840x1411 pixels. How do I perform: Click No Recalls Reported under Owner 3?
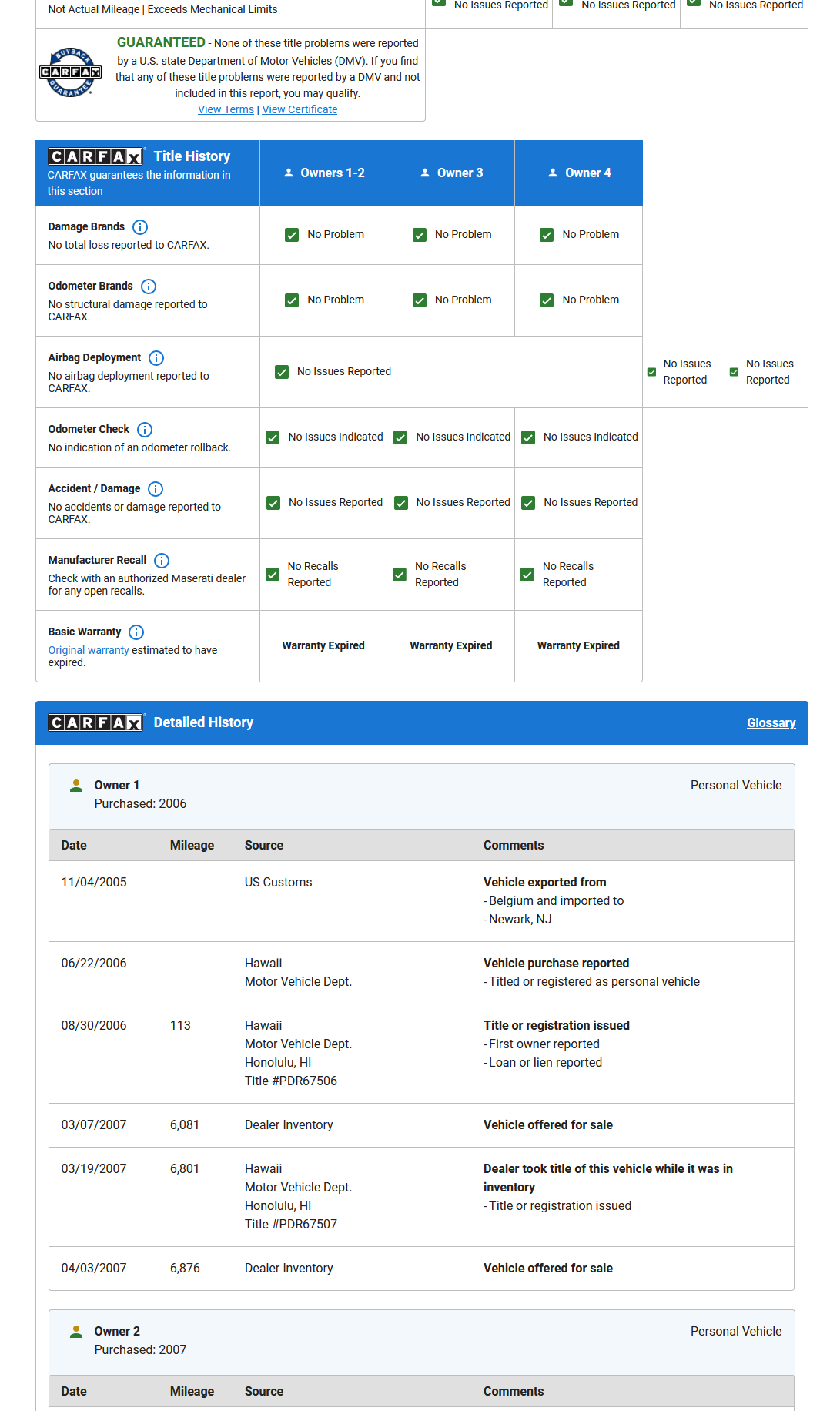(x=440, y=575)
